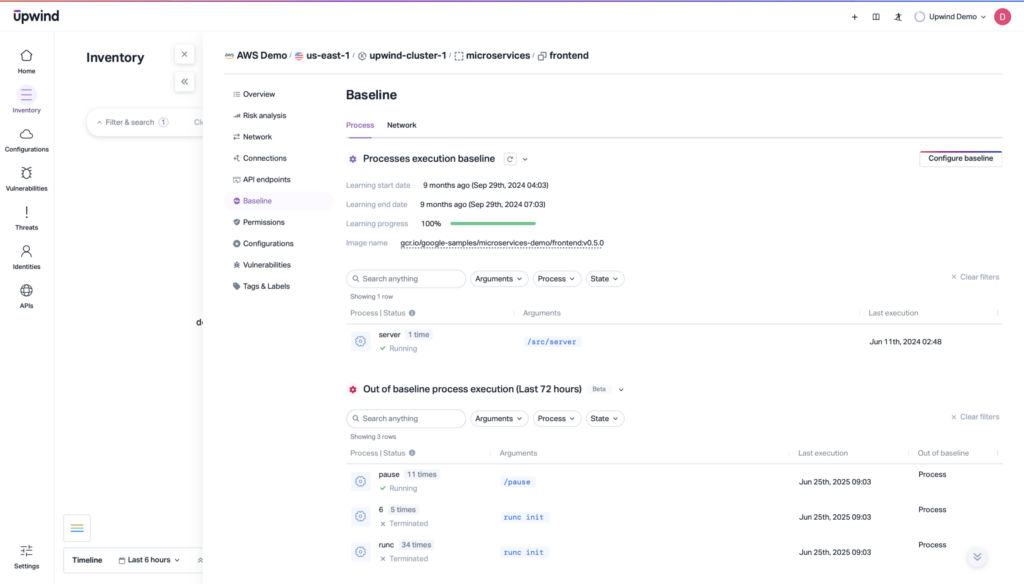Select the Process baseline tab
The width and height of the screenshot is (1024, 584).
[x=360, y=125]
